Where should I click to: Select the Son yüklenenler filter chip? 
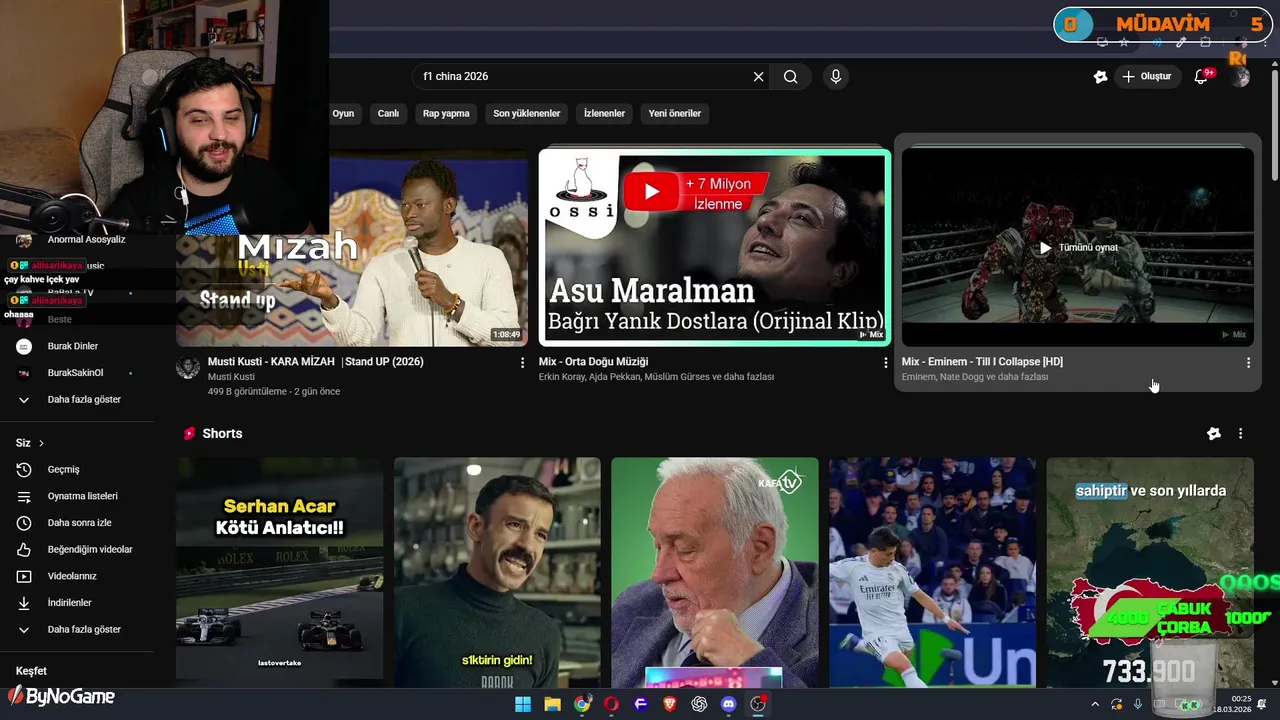point(526,114)
